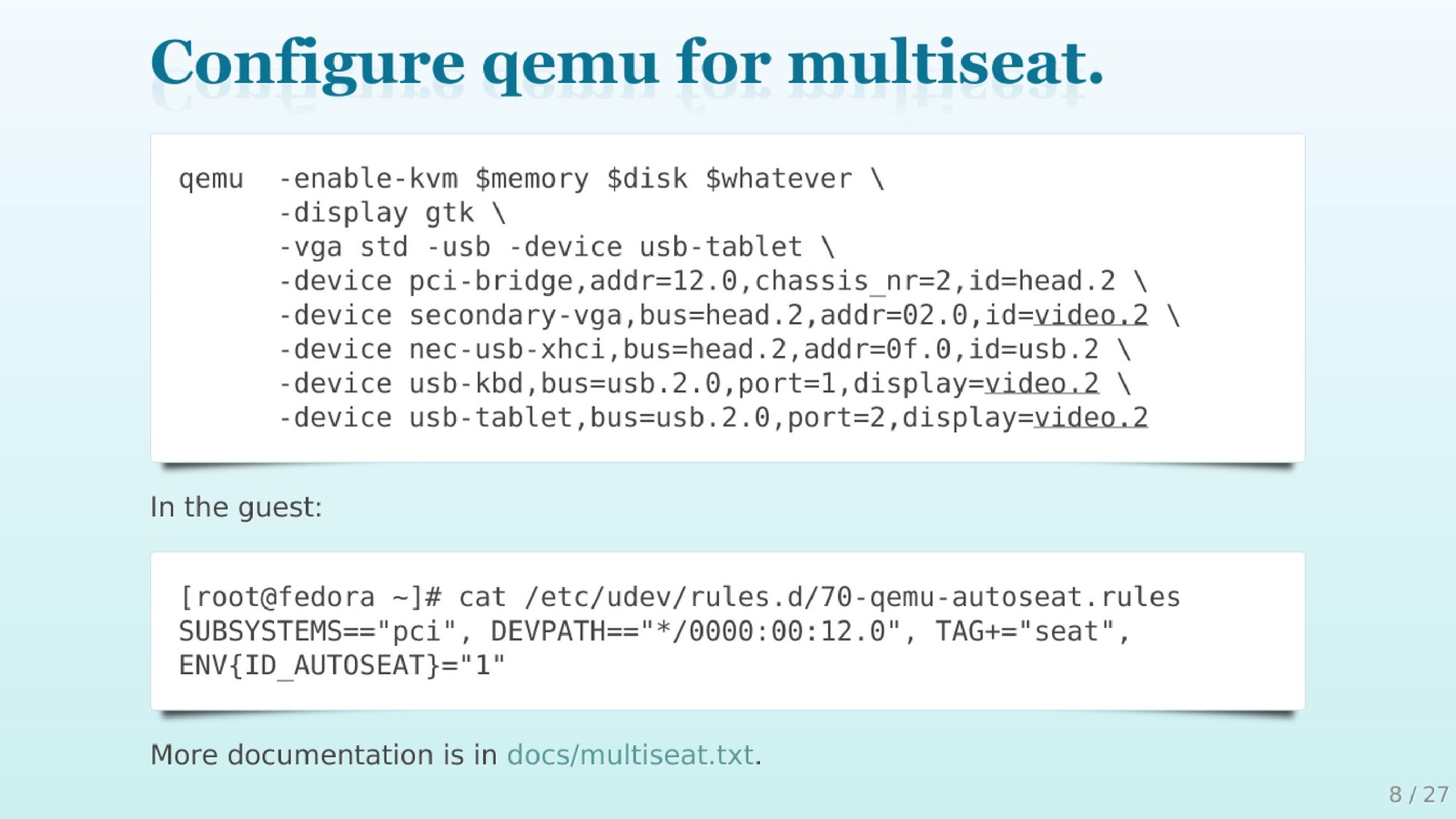Click 'video.2' in the usb-kbd line
Image resolution: width=1456 pixels, height=819 pixels.
pyautogui.click(x=1041, y=384)
